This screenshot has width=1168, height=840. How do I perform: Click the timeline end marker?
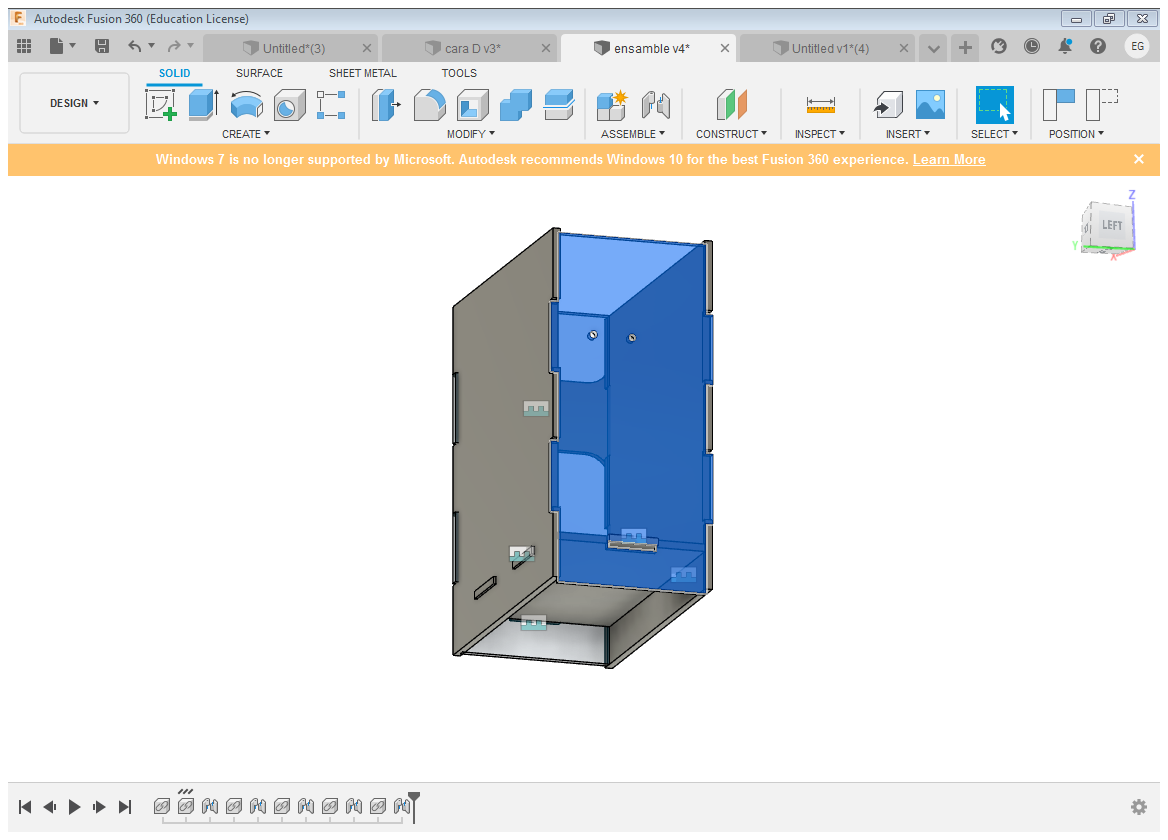pyautogui.click(x=414, y=807)
